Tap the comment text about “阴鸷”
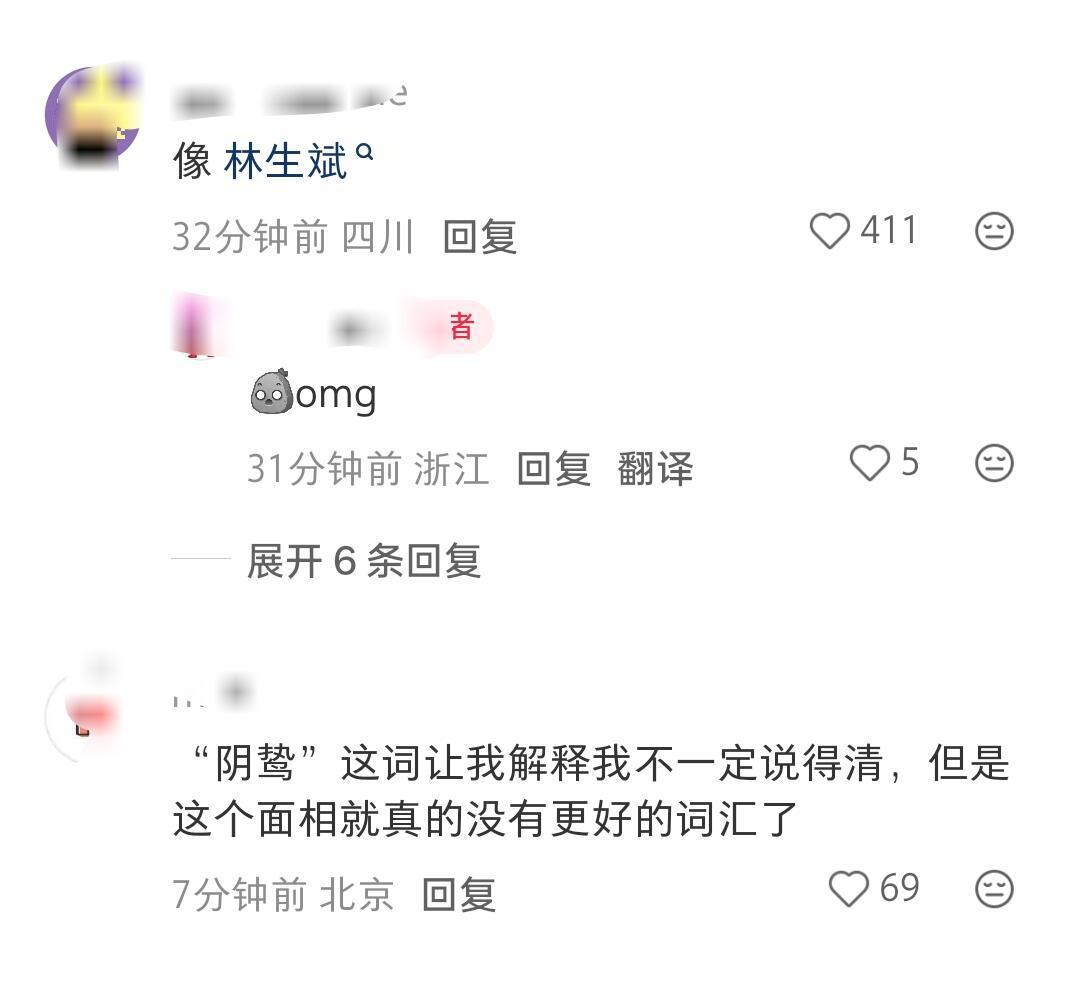This screenshot has height=994, width=1080. (x=590, y=791)
